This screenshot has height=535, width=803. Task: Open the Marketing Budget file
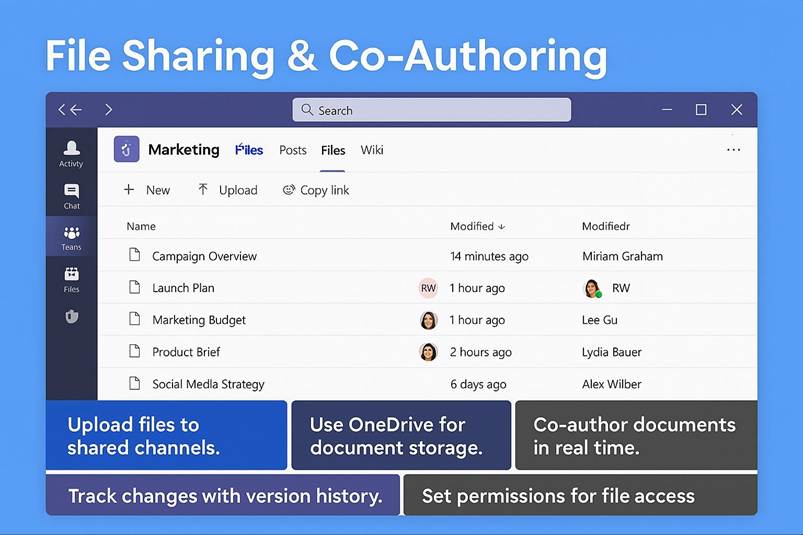pyautogui.click(x=198, y=320)
